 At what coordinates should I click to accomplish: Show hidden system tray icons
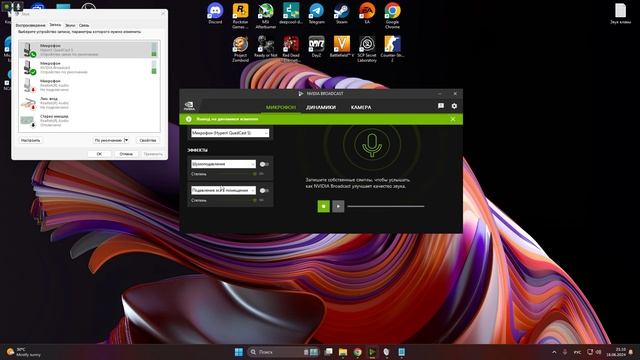click(x=554, y=352)
